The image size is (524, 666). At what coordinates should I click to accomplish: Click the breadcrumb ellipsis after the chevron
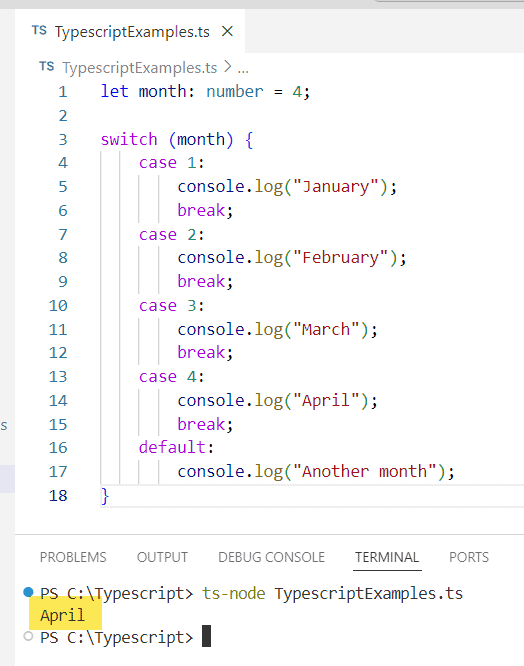tap(243, 69)
